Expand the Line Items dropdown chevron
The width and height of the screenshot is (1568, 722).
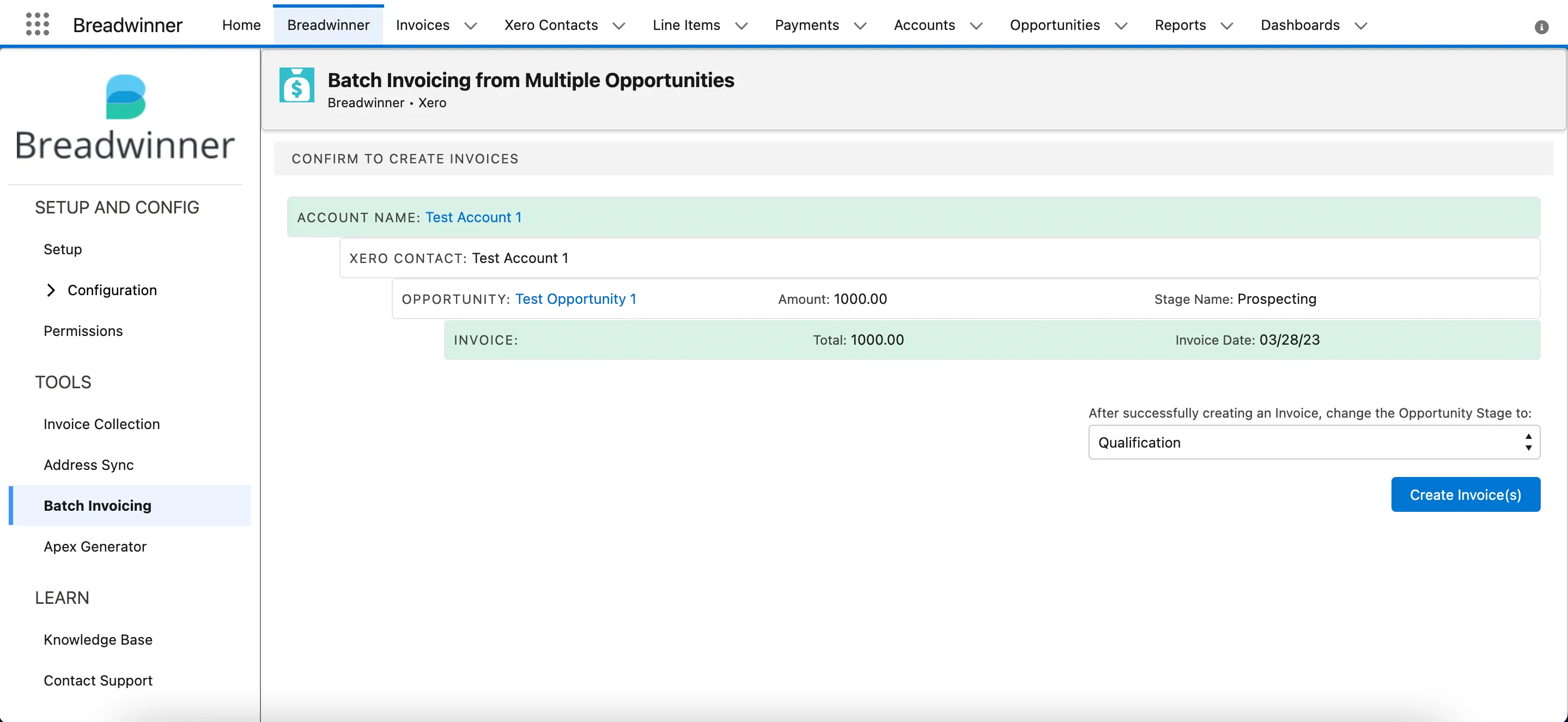[x=742, y=26]
